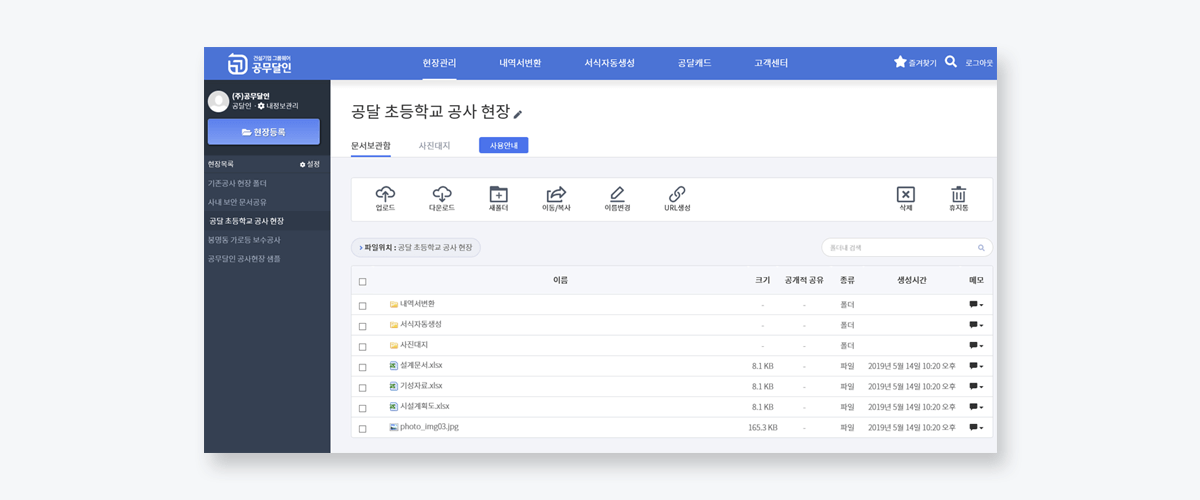This screenshot has width=1200, height=500.
Task: Open the 공달캐드 top menu
Action: (694, 63)
